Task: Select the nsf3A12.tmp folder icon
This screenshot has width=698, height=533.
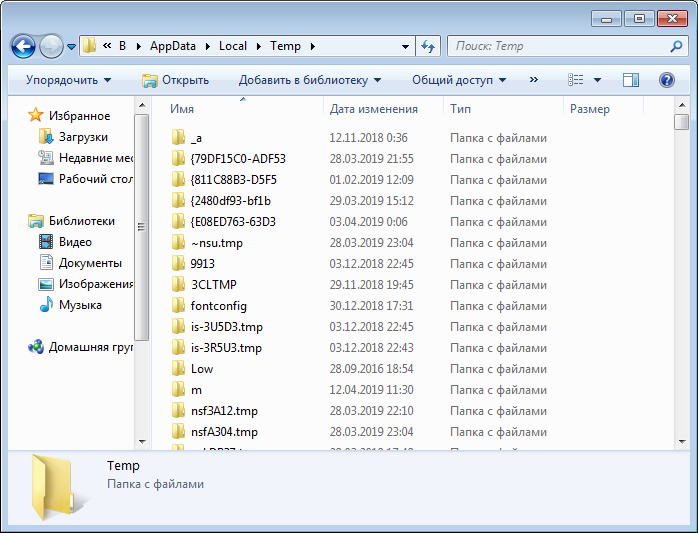Action: [178, 410]
